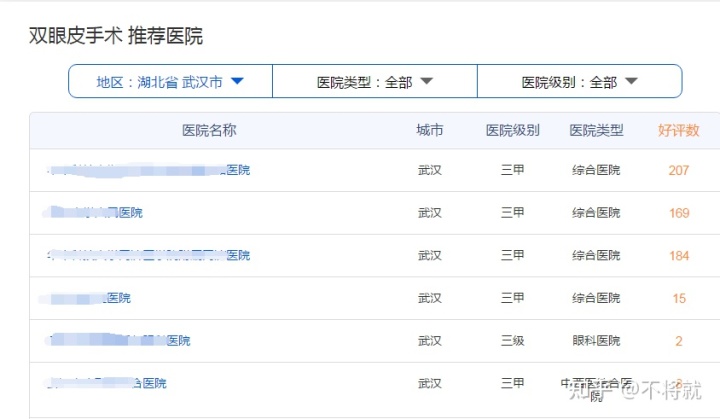Open the 地区 湖北省 武汉市 dropdown
This screenshot has width=720, height=419.
coord(170,82)
